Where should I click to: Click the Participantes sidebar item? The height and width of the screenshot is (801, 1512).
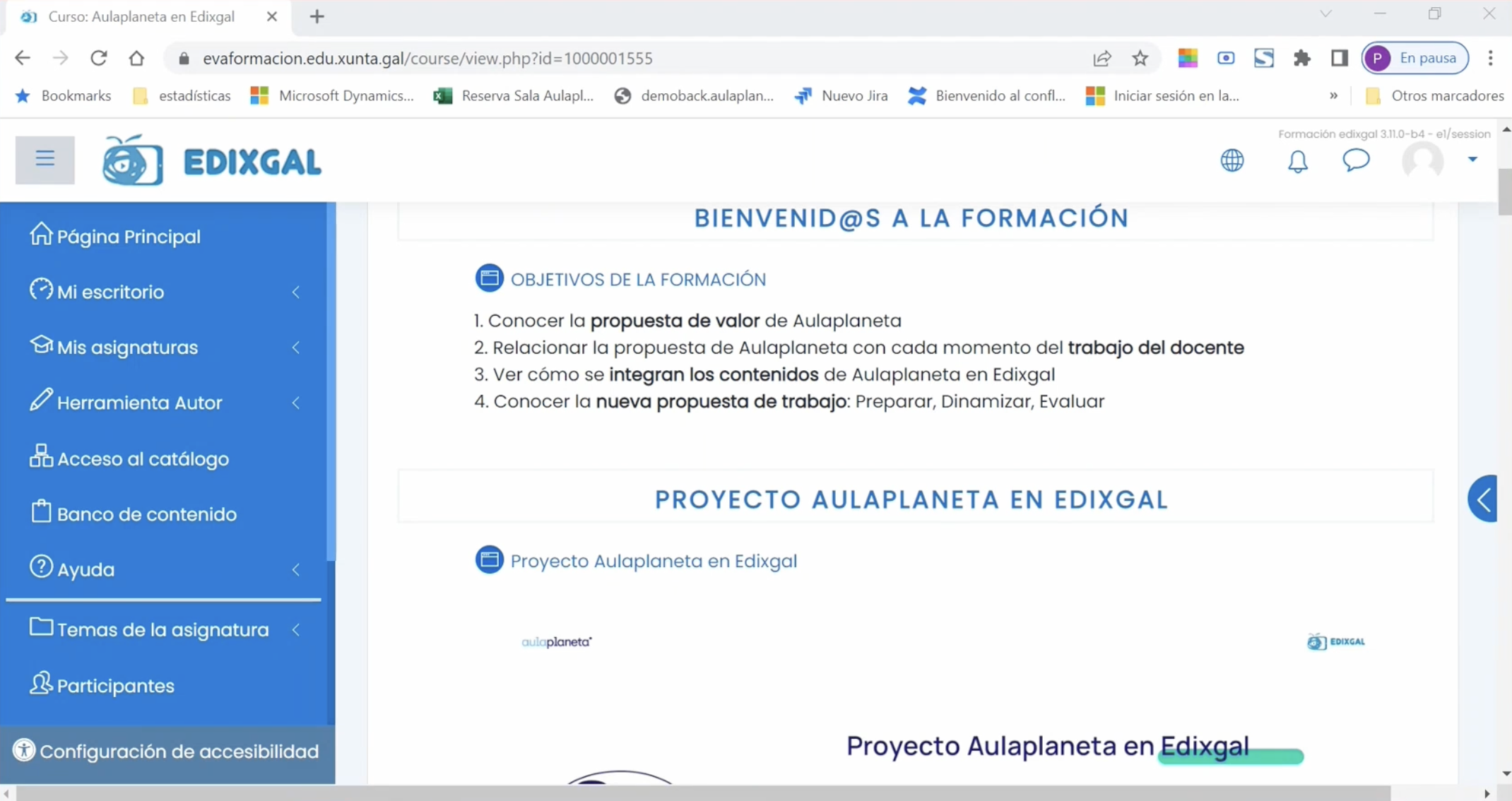[x=115, y=686]
